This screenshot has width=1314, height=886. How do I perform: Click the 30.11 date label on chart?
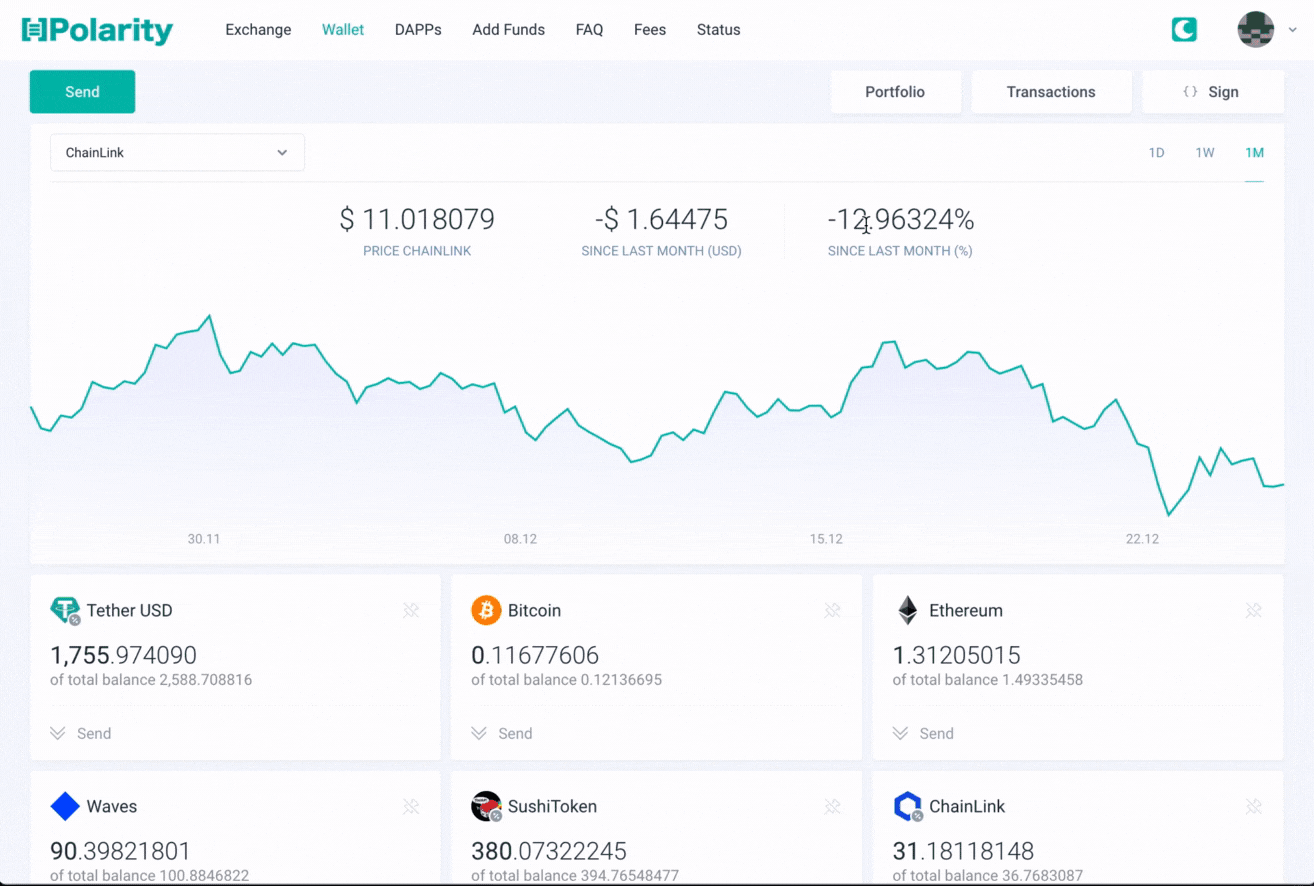click(204, 539)
